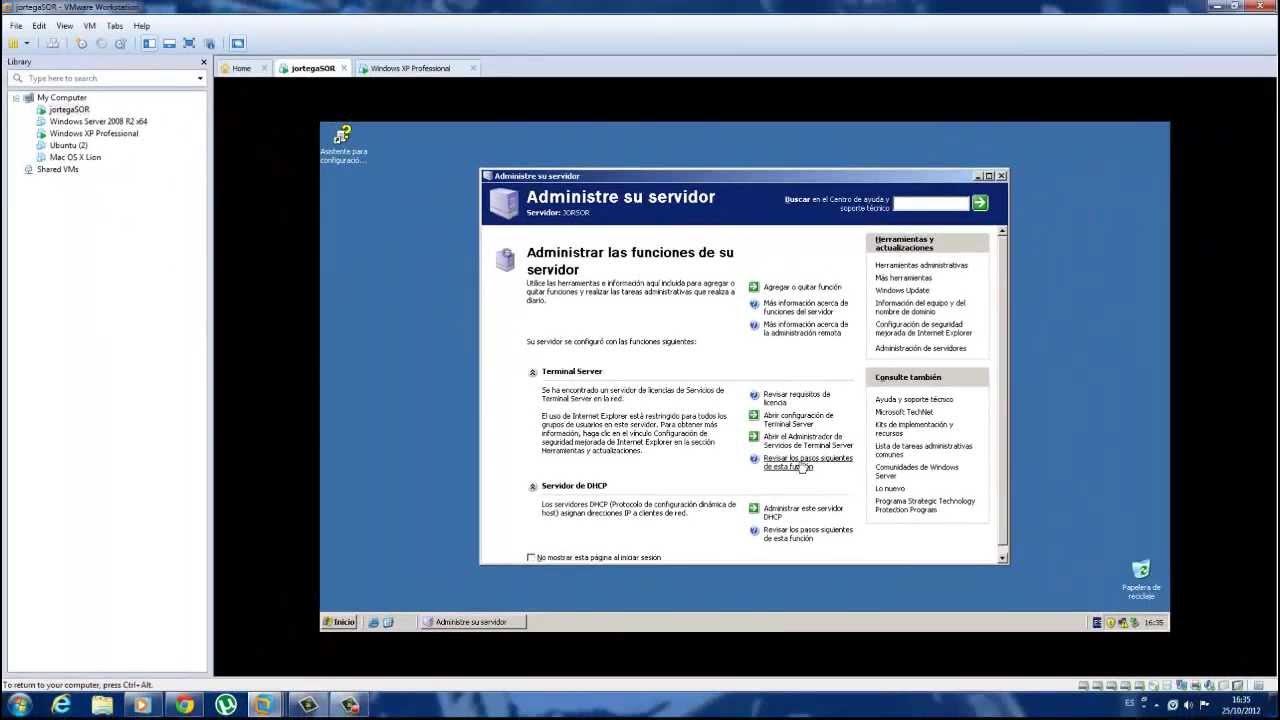Open Windows Media Player taskbar icon

point(142,705)
